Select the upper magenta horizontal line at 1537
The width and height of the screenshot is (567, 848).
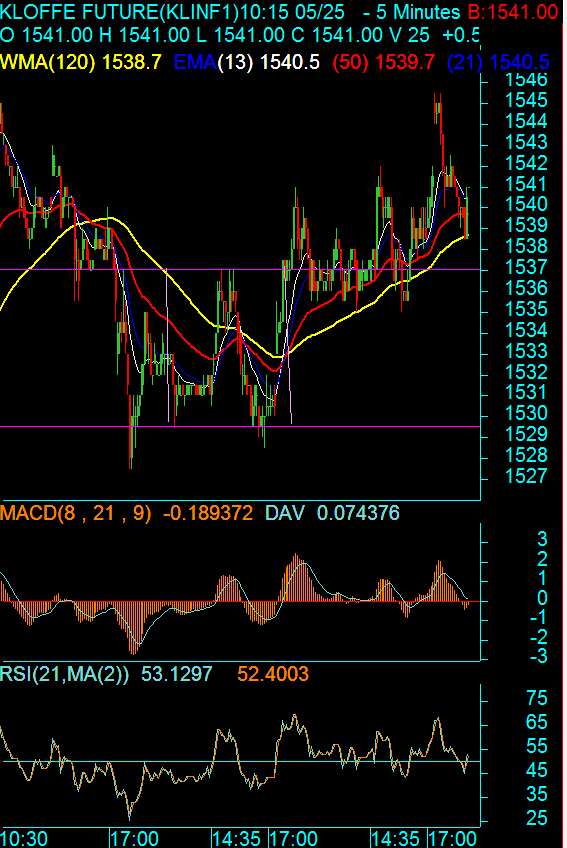click(x=240, y=269)
